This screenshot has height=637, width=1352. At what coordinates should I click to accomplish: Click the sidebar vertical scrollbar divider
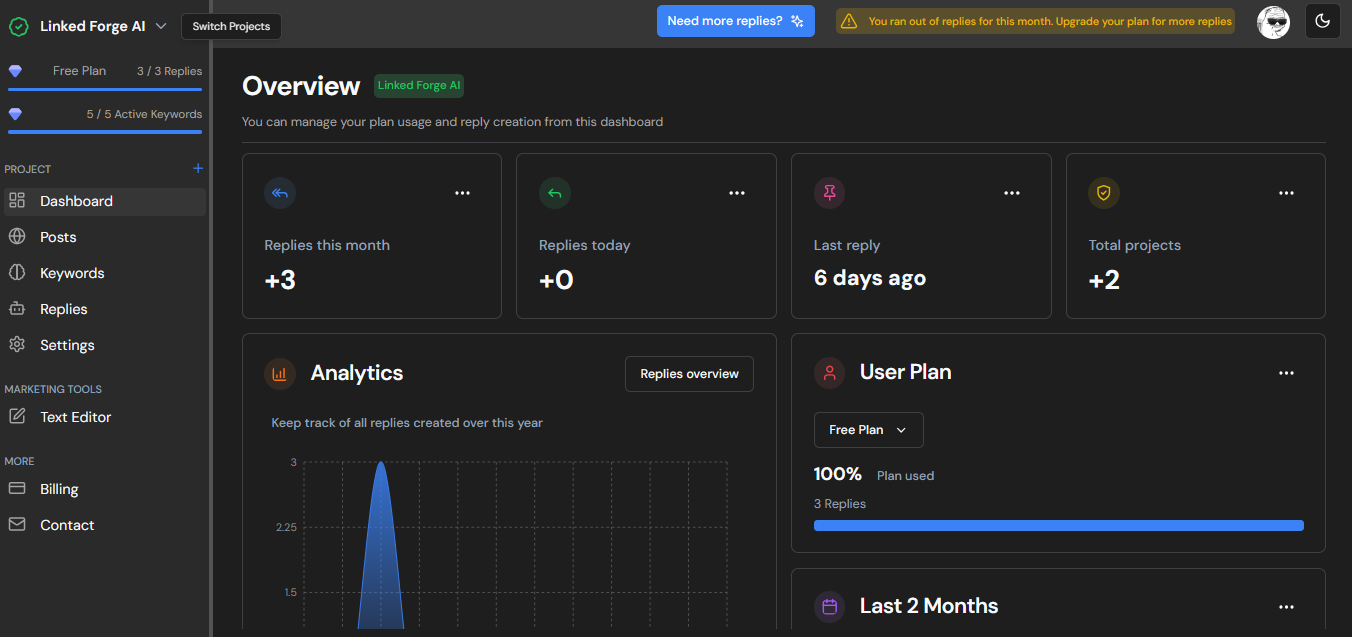(x=210, y=318)
